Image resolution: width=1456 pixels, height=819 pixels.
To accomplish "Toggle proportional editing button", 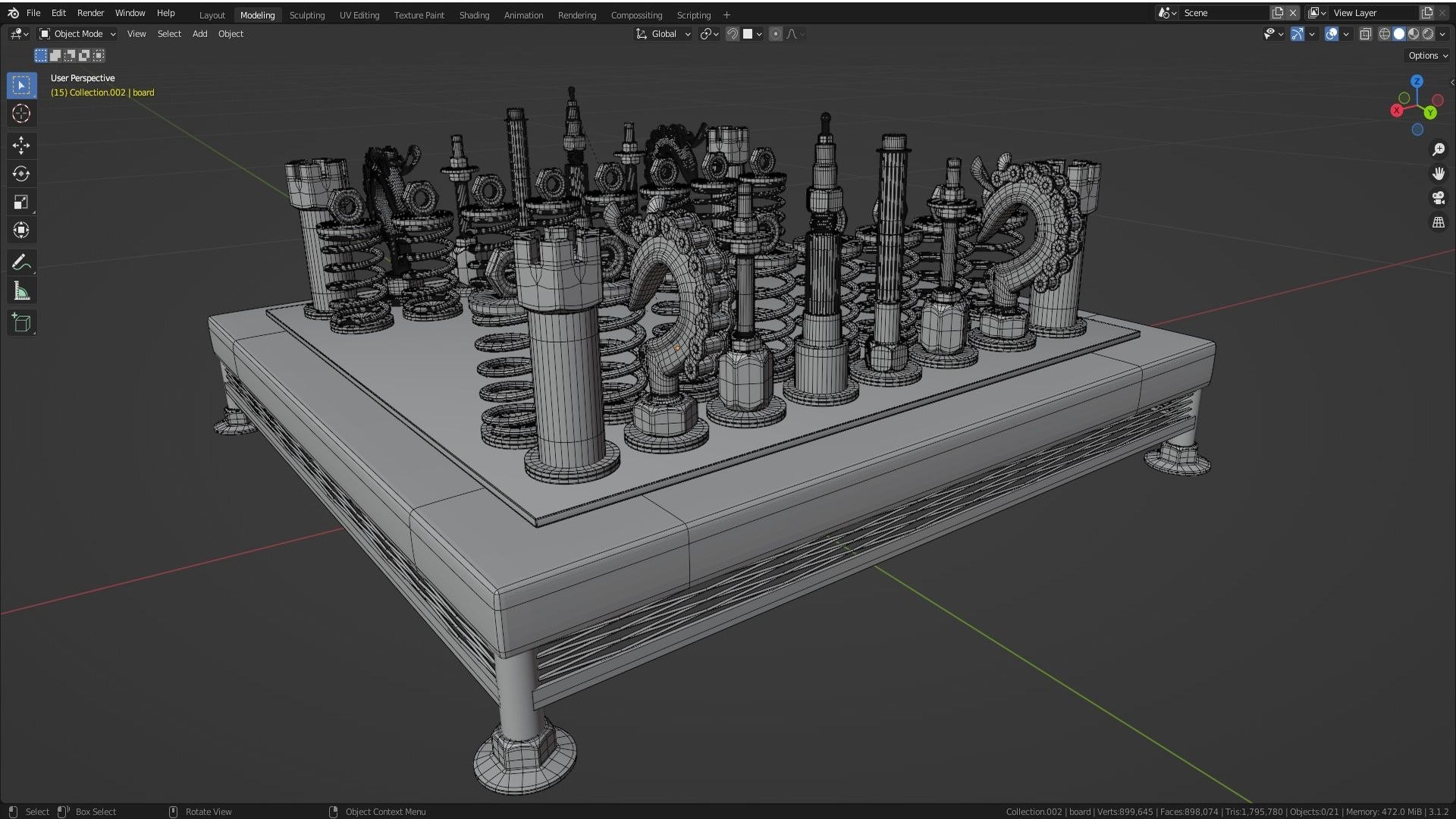I will pos(775,34).
